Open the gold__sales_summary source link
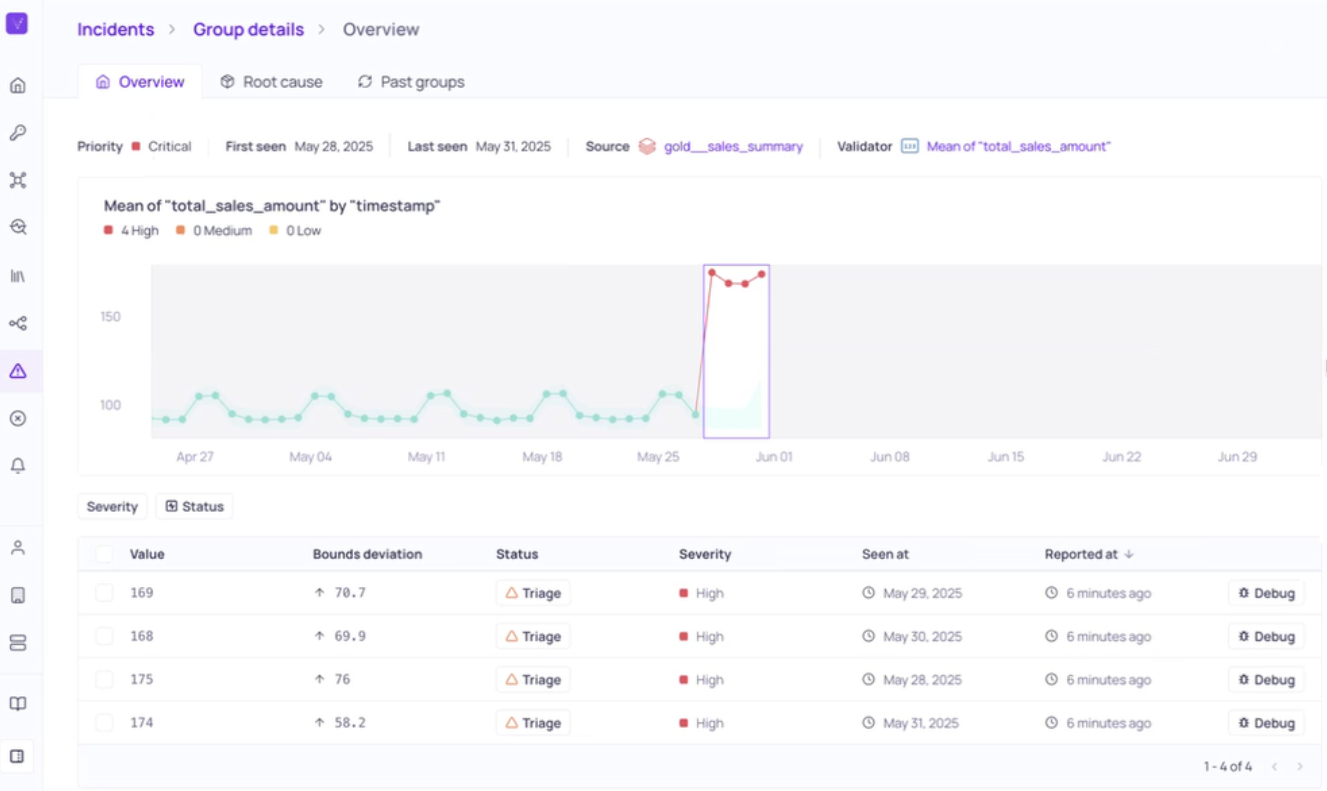 point(733,146)
